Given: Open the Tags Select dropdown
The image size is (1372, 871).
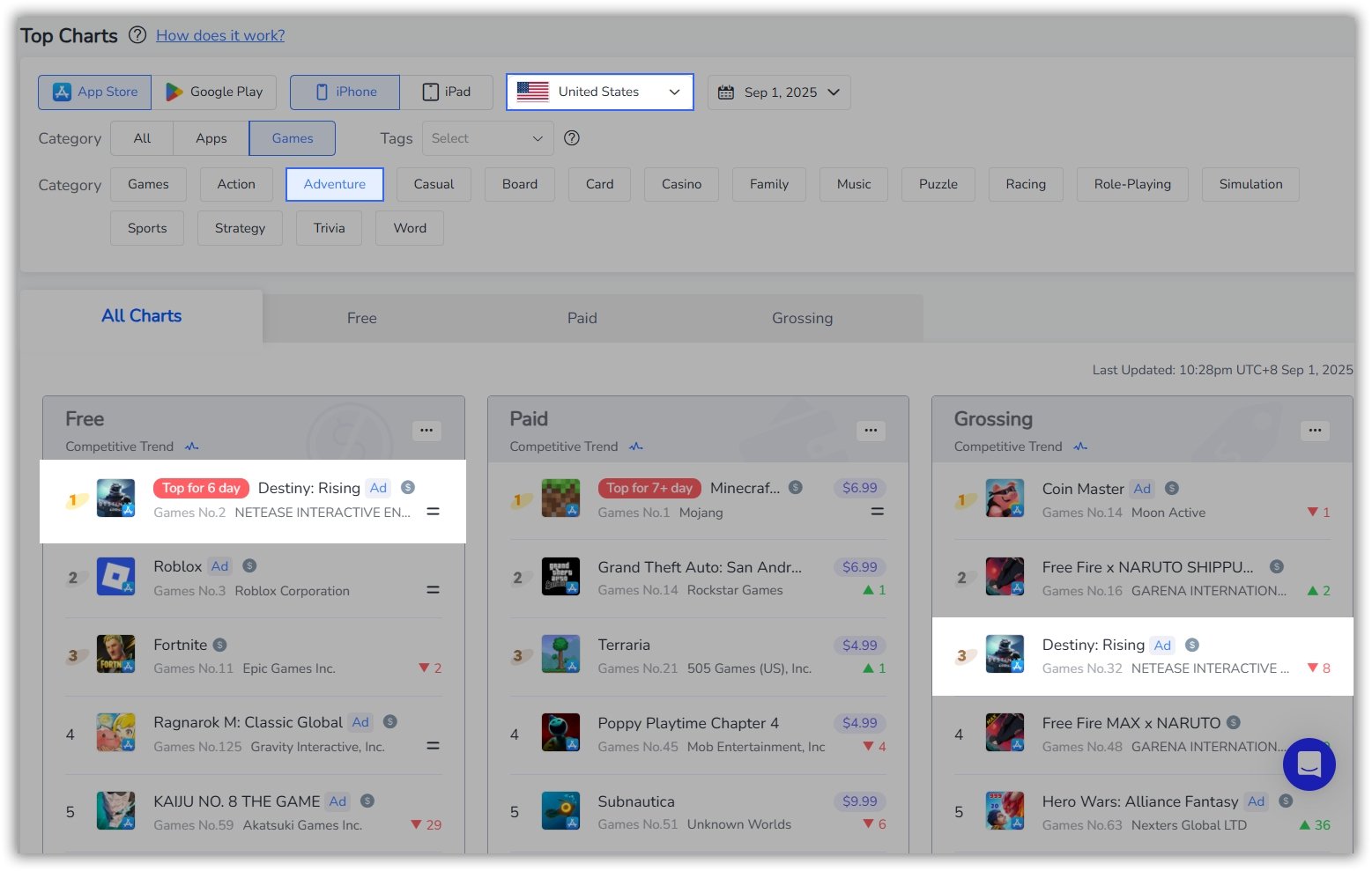Looking at the screenshot, I should coord(488,138).
